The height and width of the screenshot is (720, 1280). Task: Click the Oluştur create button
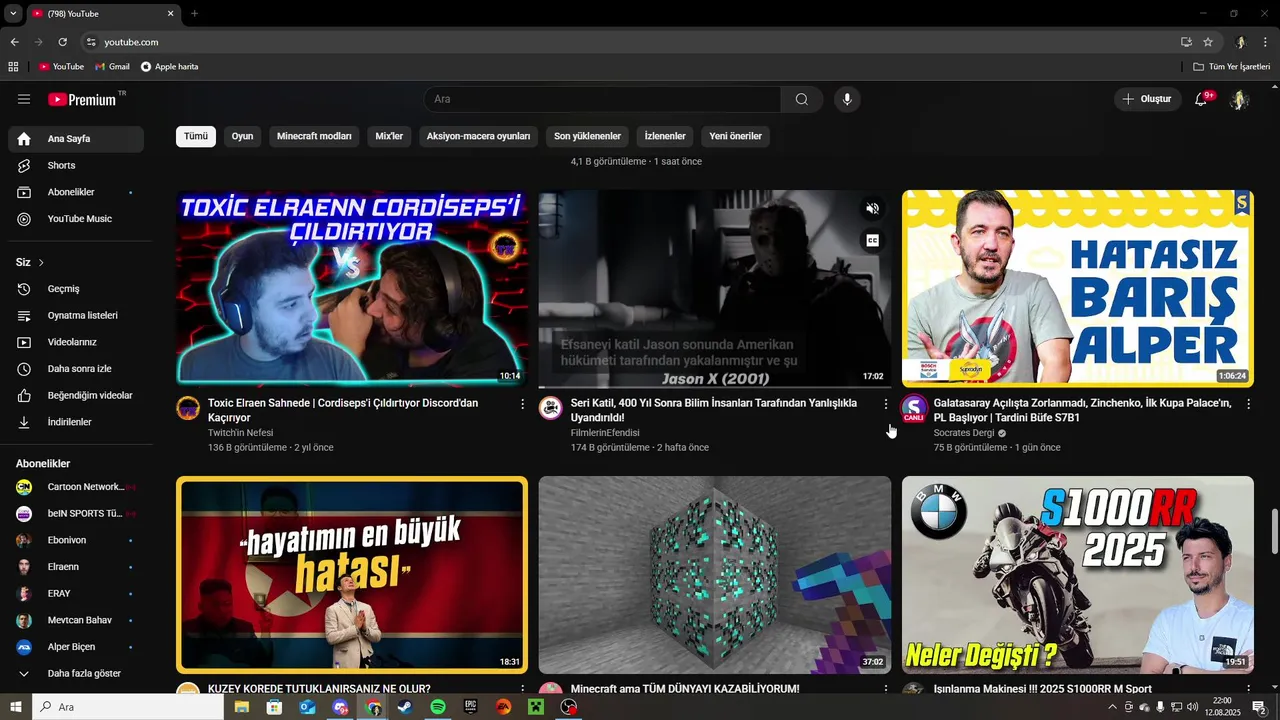click(1146, 99)
